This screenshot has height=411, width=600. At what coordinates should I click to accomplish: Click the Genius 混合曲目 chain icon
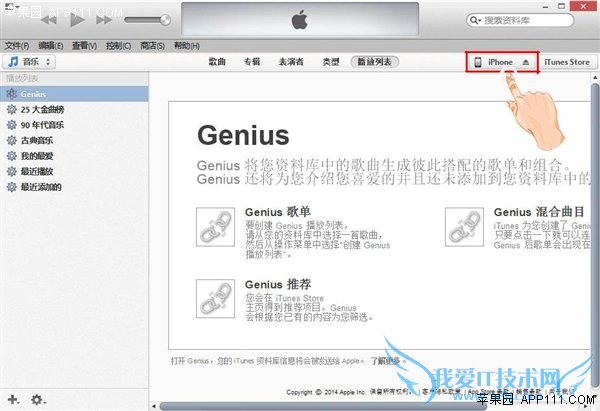[464, 227]
